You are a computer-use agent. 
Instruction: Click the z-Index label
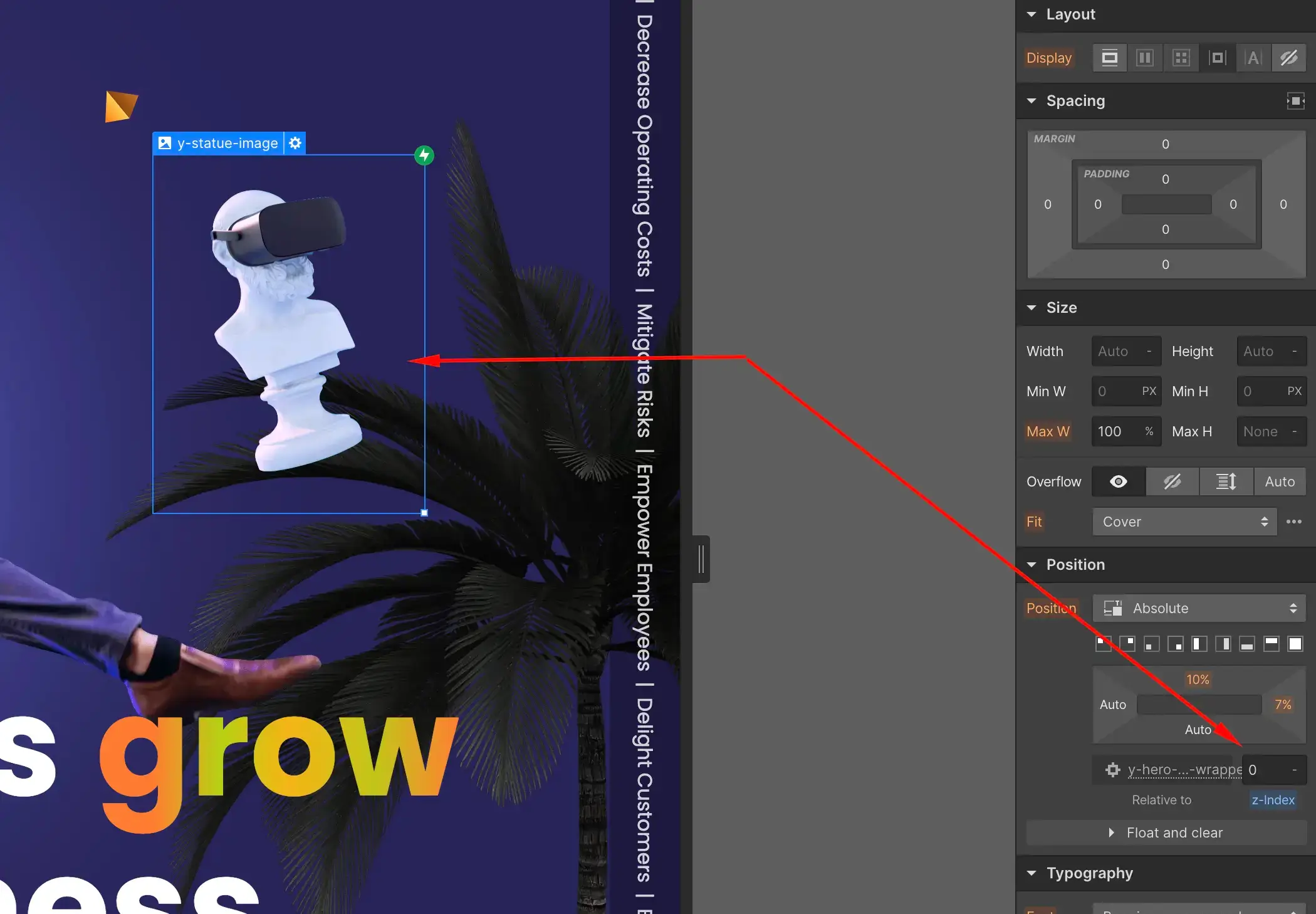coord(1273,800)
